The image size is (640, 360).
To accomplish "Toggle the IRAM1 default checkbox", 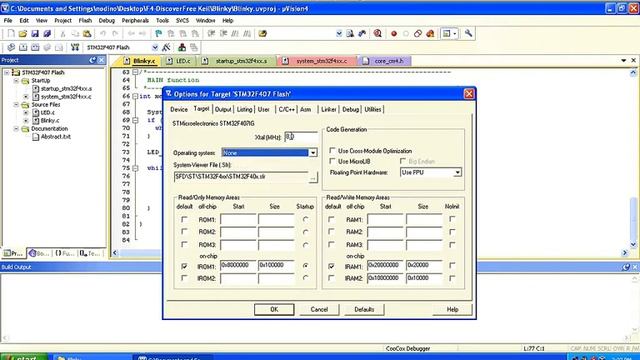I will 331,266.
